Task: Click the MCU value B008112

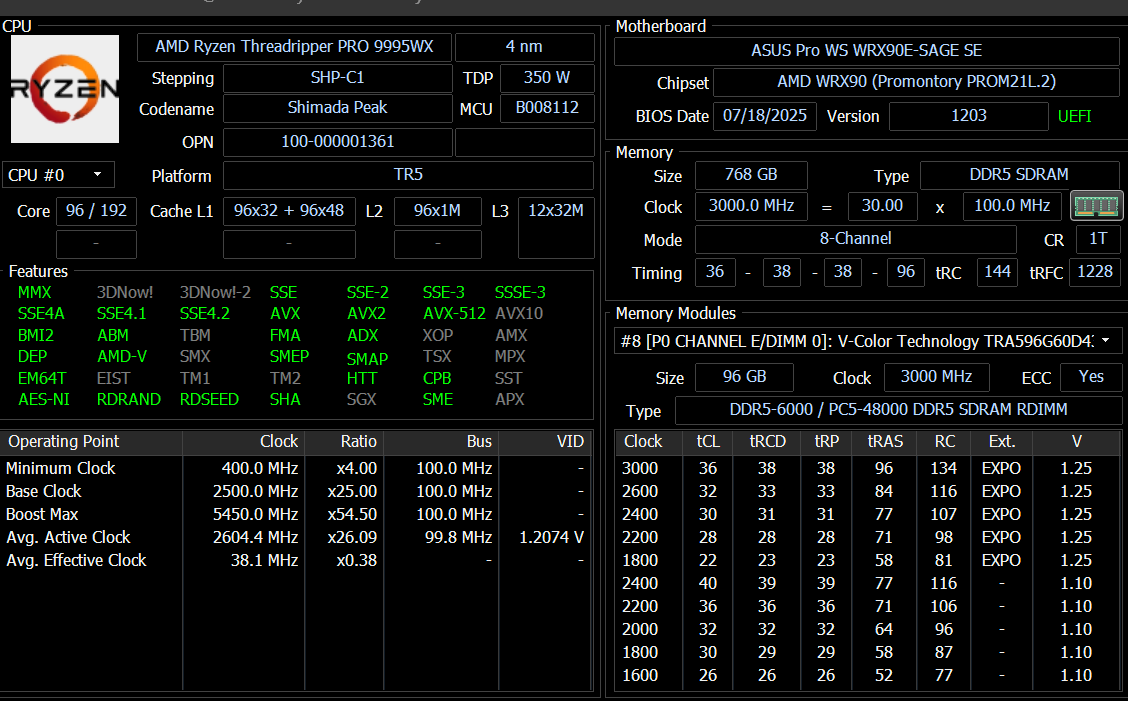Action: click(x=547, y=108)
